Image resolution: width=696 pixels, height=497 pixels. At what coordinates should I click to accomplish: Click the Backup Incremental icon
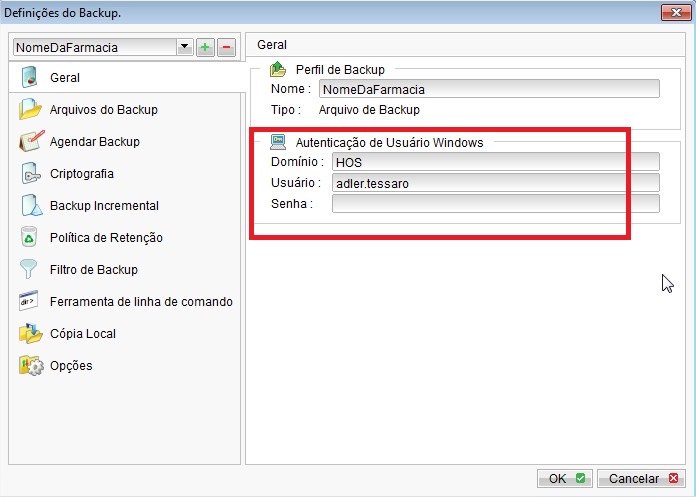click(30, 206)
